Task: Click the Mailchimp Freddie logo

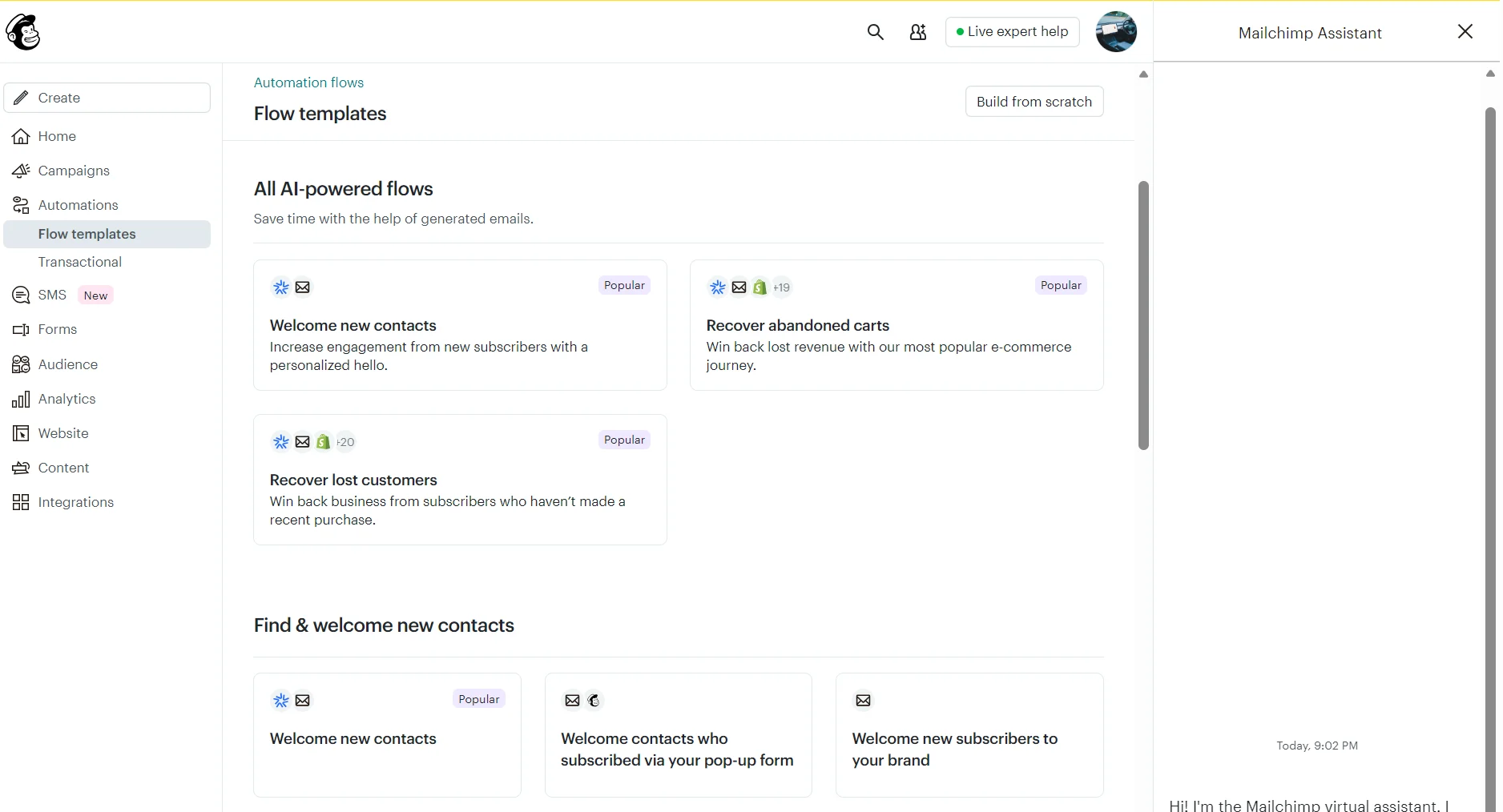Action: [x=23, y=32]
